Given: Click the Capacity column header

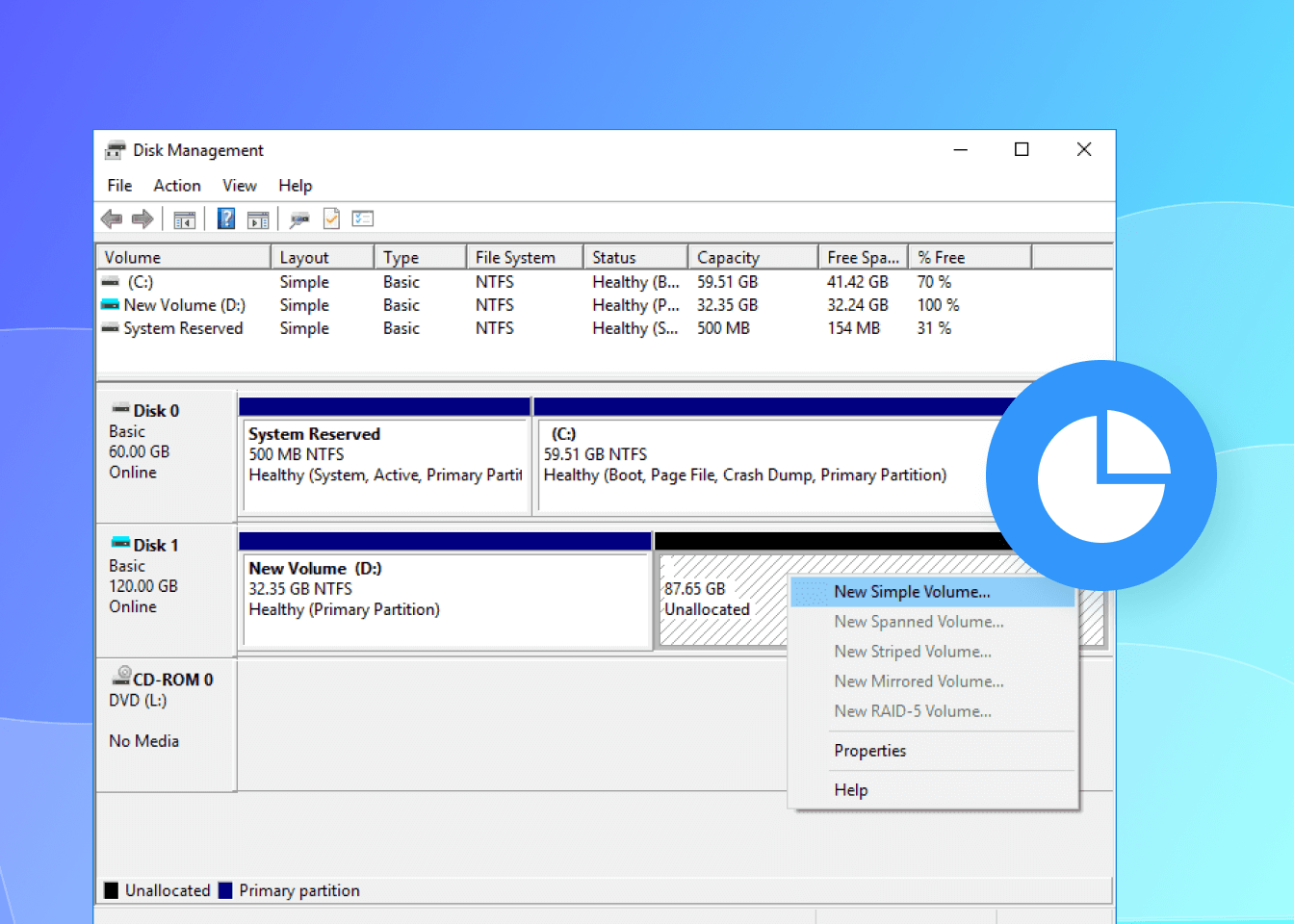Looking at the screenshot, I should pos(727,256).
